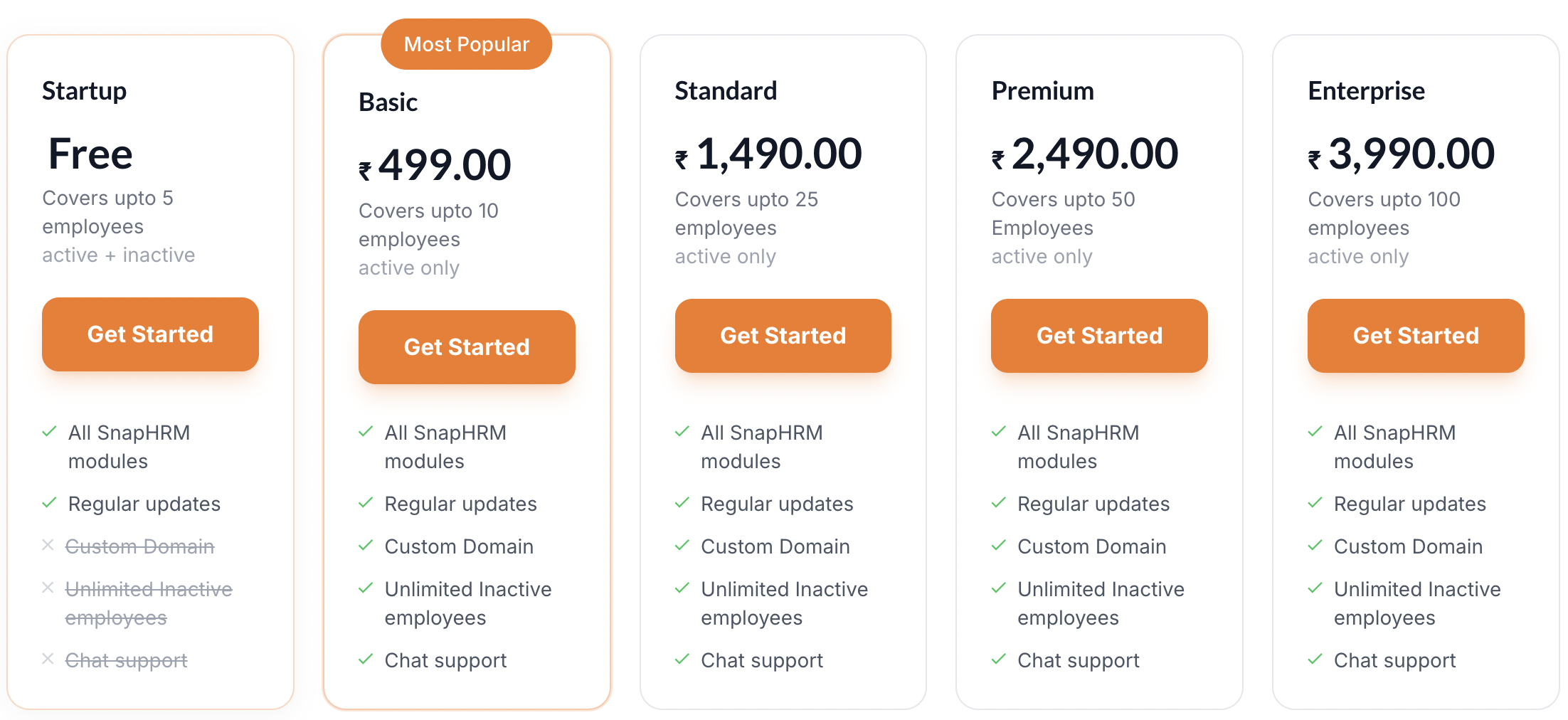The image size is (1568, 720).
Task: Click Get Started under Enterprise plan
Action: click(x=1416, y=336)
